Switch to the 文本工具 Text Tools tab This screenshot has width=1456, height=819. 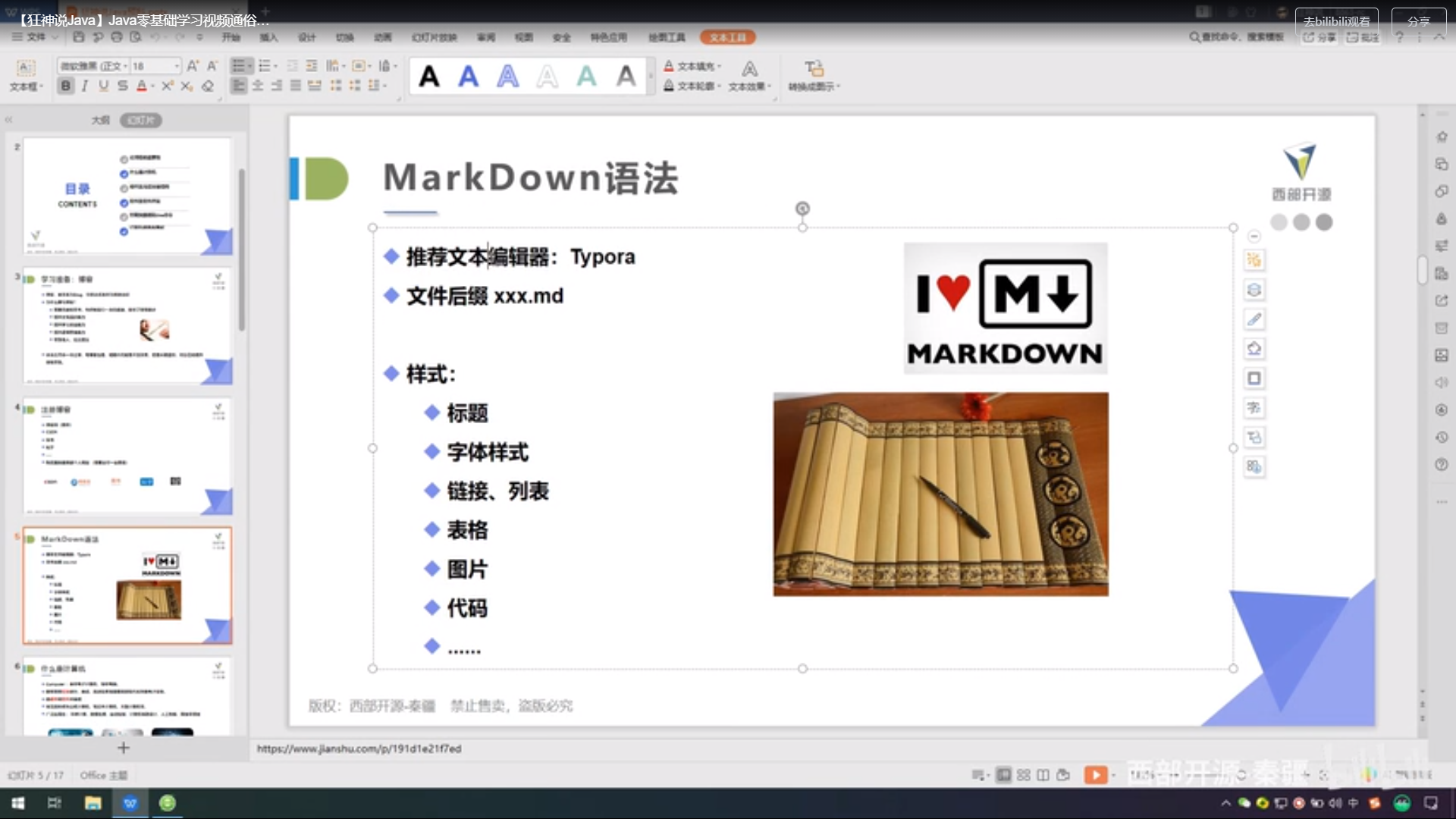coord(727,37)
